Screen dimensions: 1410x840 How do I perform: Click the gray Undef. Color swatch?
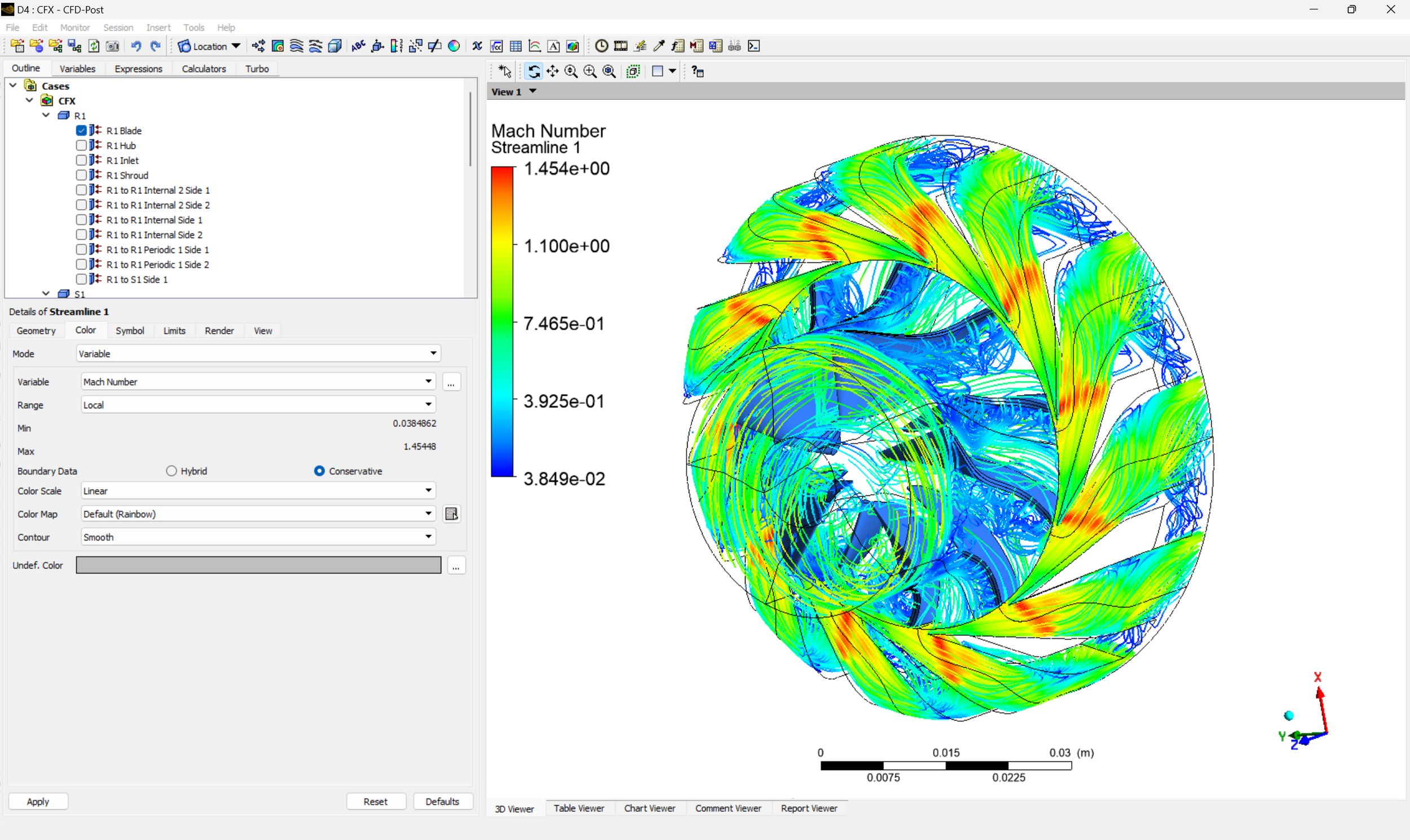(258, 565)
